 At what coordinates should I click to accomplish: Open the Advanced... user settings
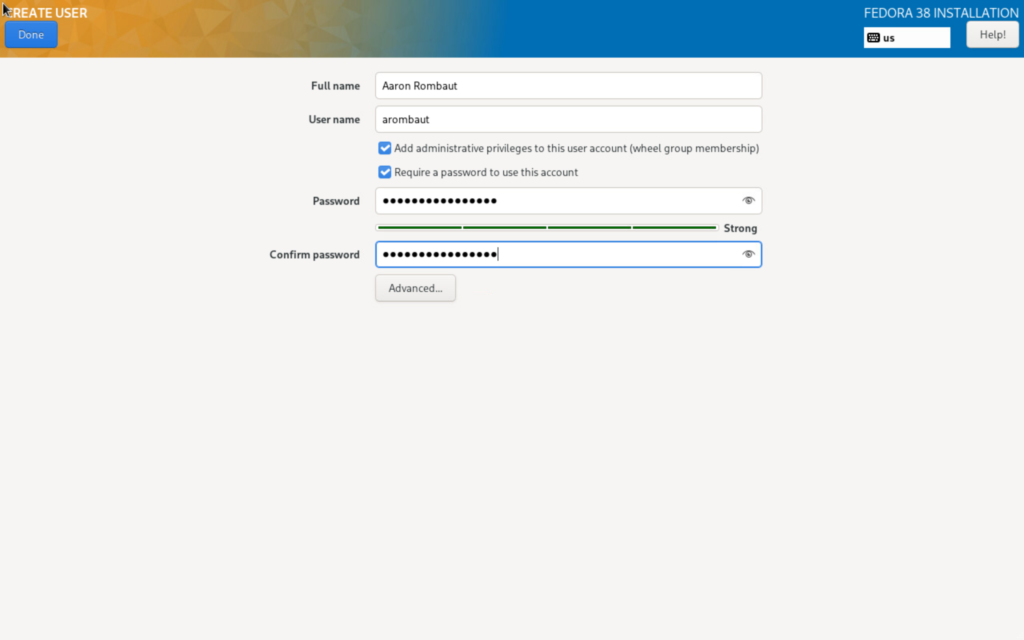click(x=415, y=288)
